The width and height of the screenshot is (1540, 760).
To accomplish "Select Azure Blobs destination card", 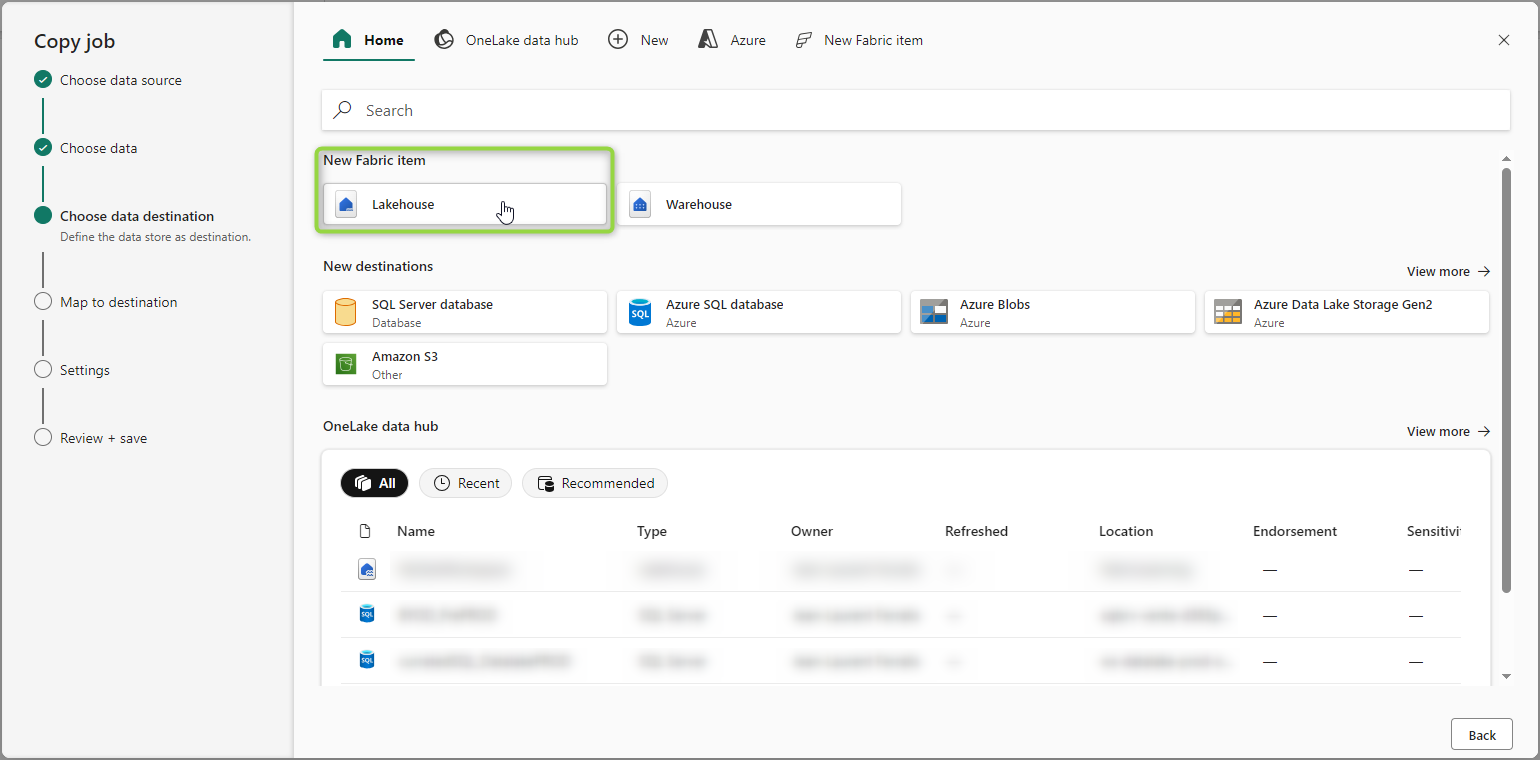I will [1053, 312].
